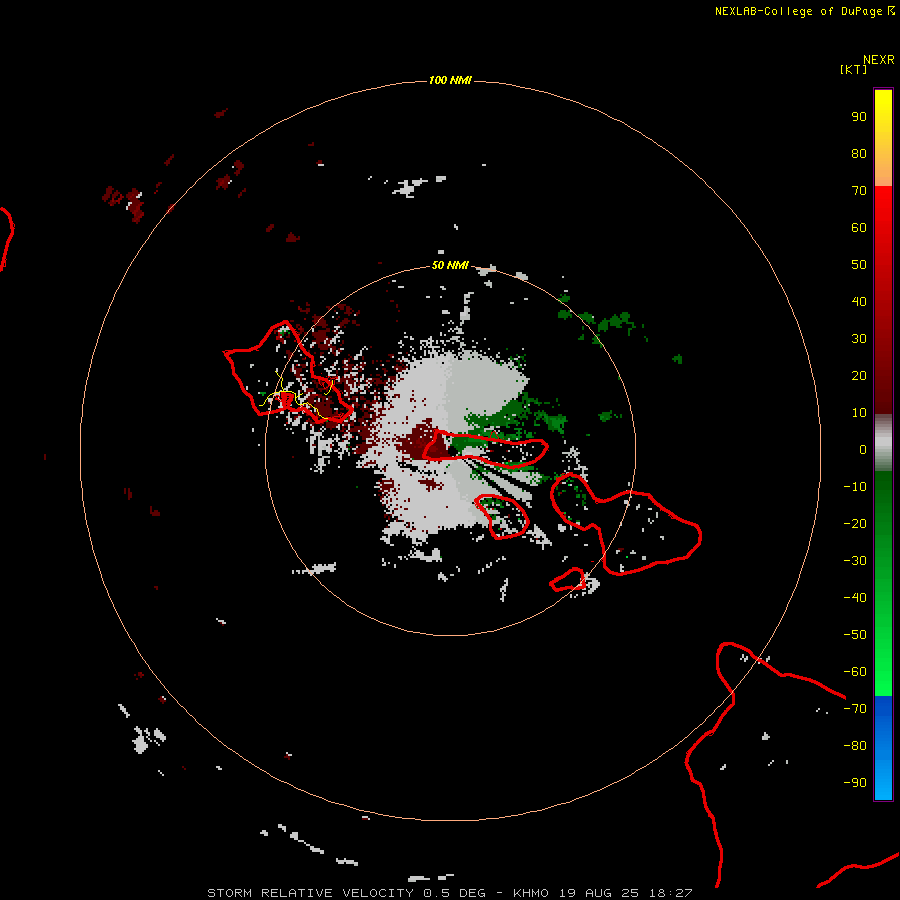Click the "100 NMI" range ring label
Viewport: 900px width, 900px height.
450,80
